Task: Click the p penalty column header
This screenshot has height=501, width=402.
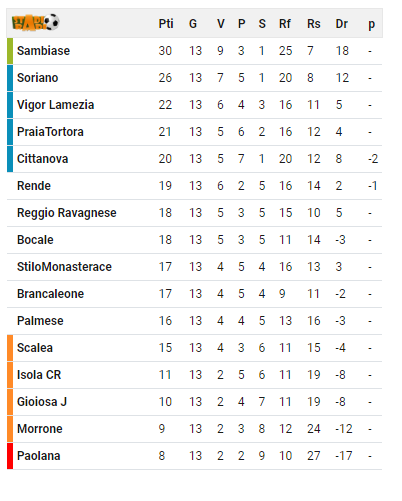Action: [x=371, y=24]
